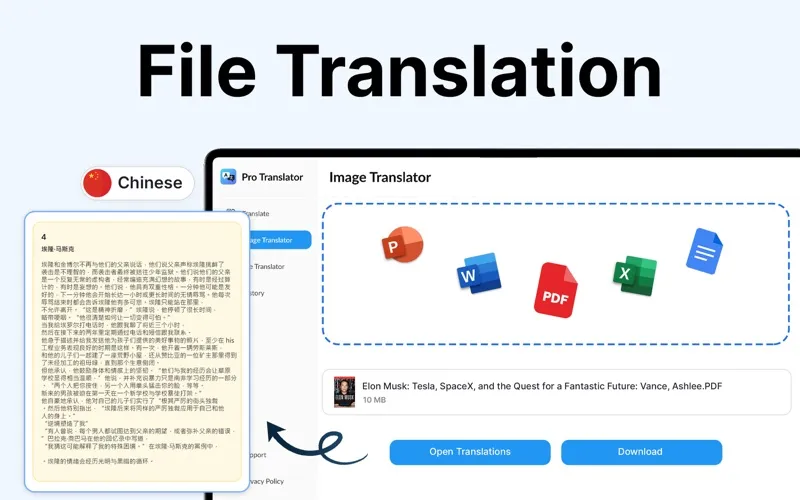The width and height of the screenshot is (800, 500).
Task: Open Privacy Policy in the sidebar
Action: point(267,481)
